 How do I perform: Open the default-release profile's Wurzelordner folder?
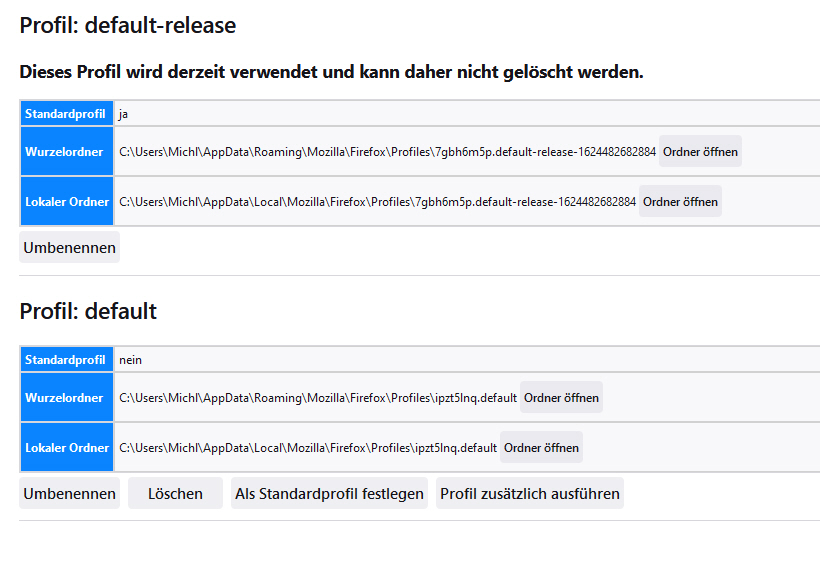tap(700, 152)
